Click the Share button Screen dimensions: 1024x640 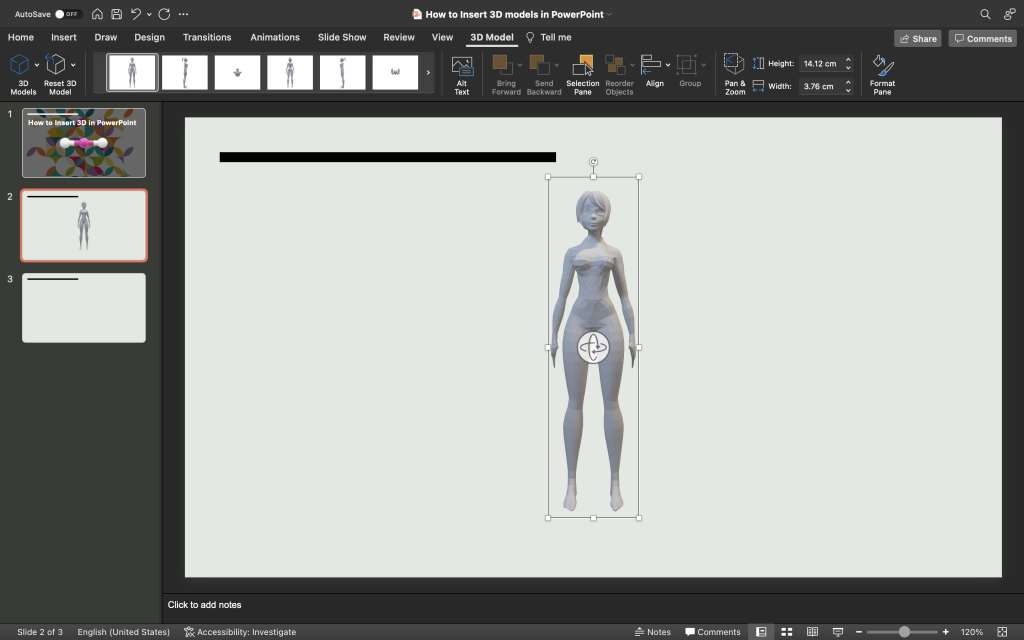(x=917, y=38)
